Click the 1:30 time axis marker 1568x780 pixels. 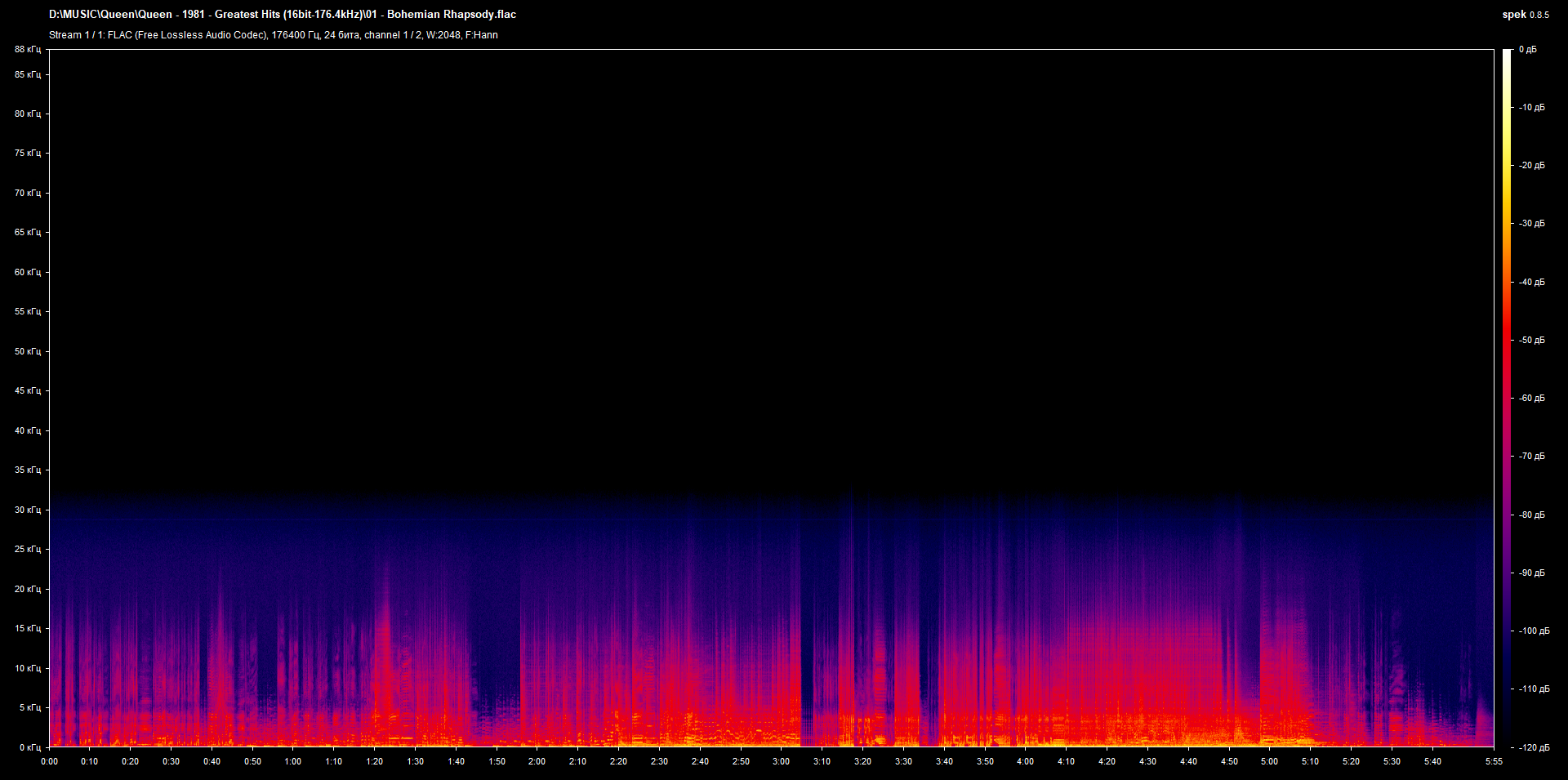pos(416,762)
